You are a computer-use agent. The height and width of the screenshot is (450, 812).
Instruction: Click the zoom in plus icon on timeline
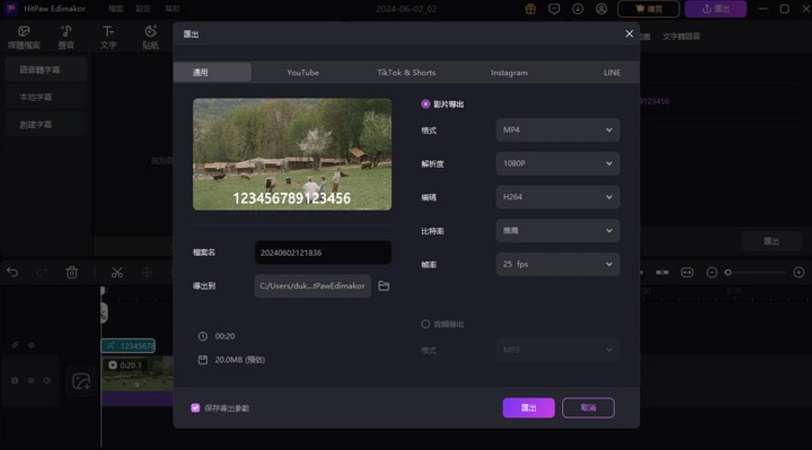(x=798, y=272)
